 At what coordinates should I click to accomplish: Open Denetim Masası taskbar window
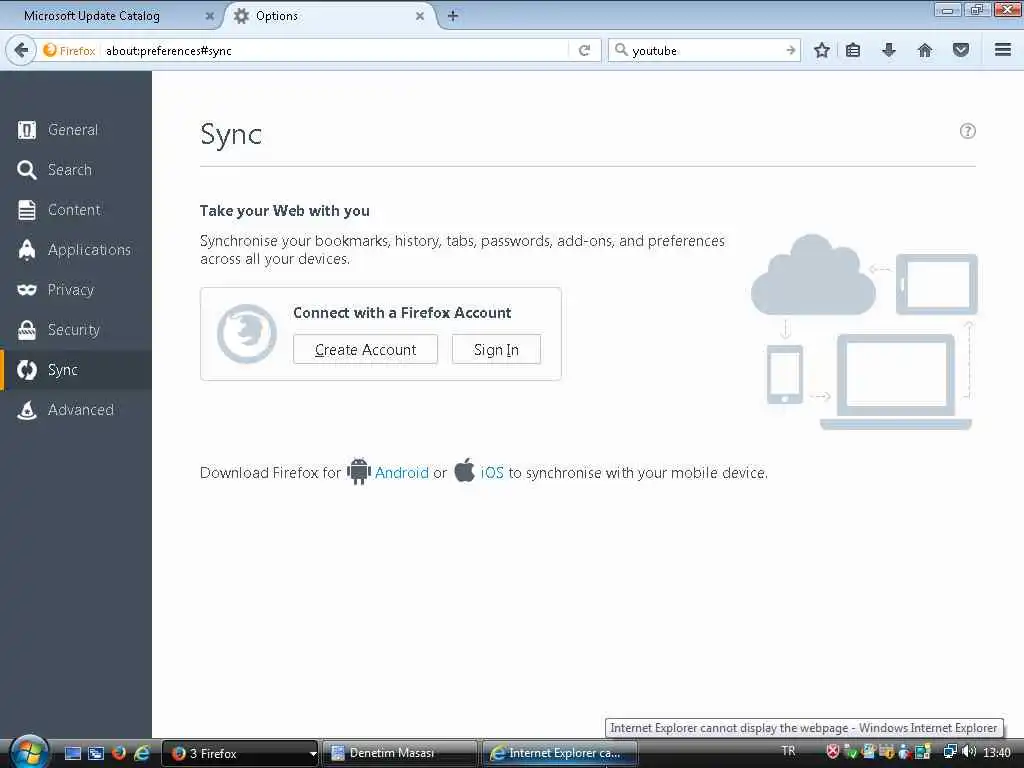[400, 753]
